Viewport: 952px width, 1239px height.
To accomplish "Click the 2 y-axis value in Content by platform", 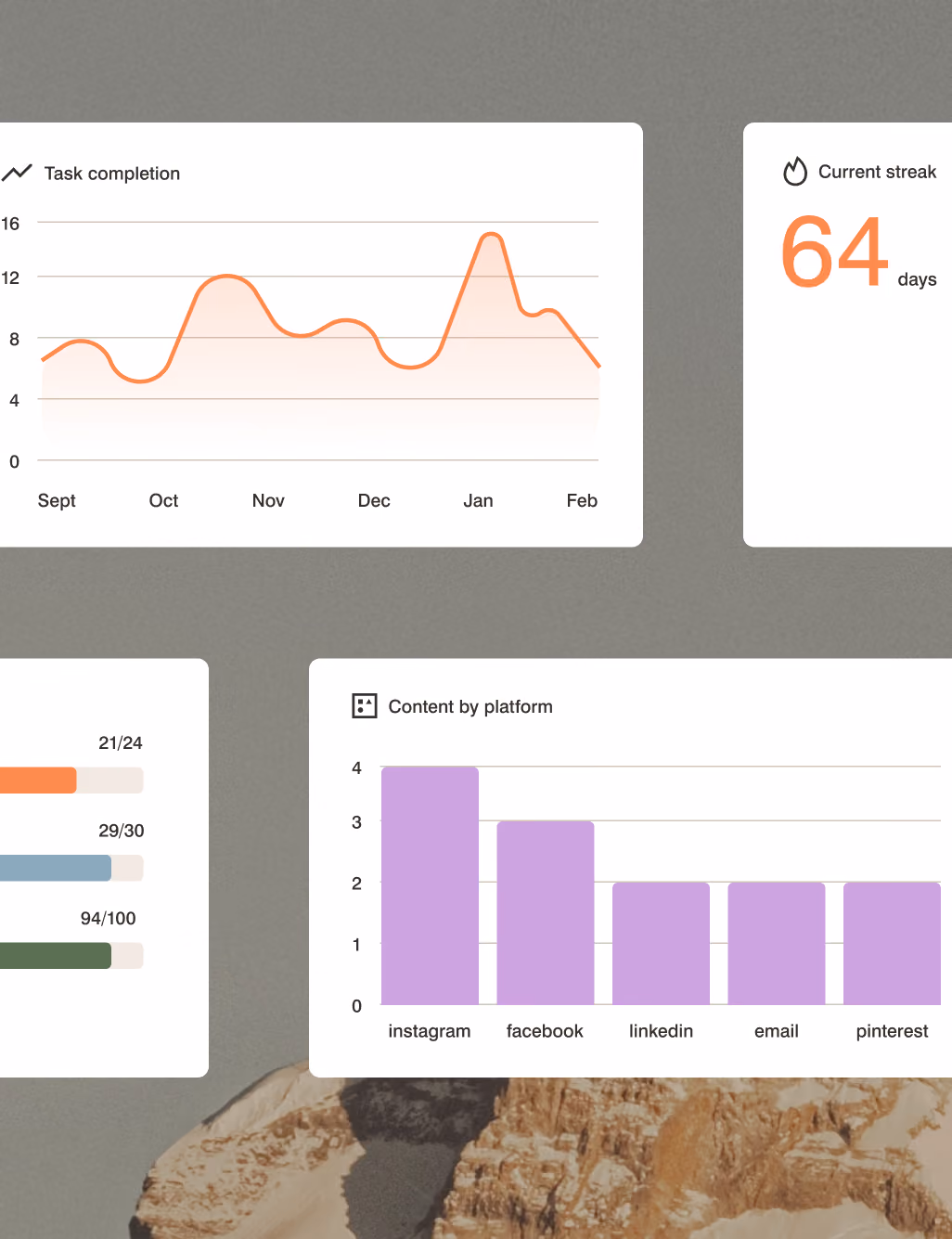I will tap(356, 883).
